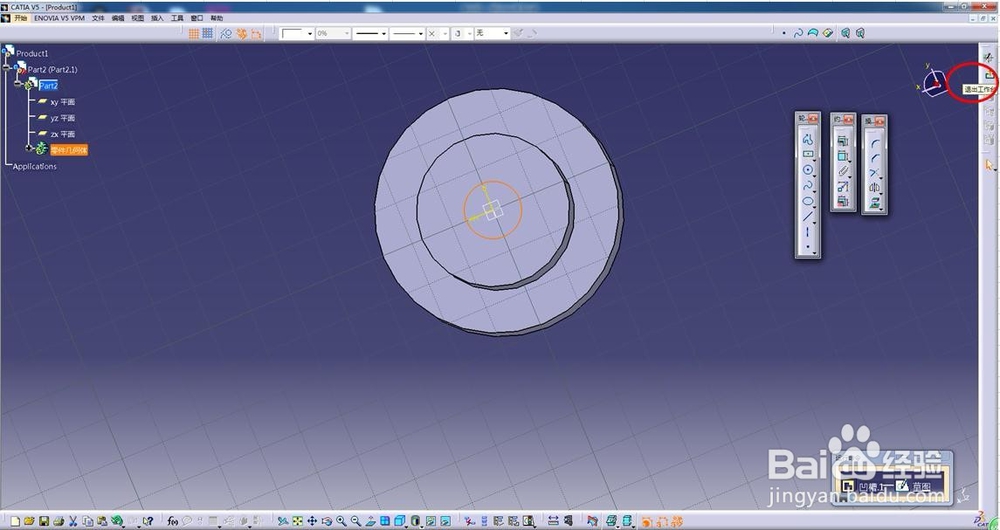The width and height of the screenshot is (1000, 530).
Task: Open the 文件 menu
Action: [x=98, y=18]
